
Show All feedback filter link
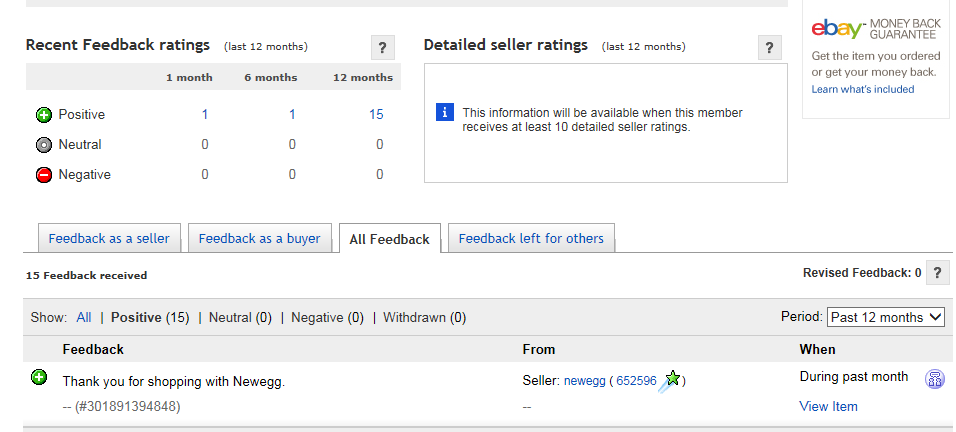(83, 317)
